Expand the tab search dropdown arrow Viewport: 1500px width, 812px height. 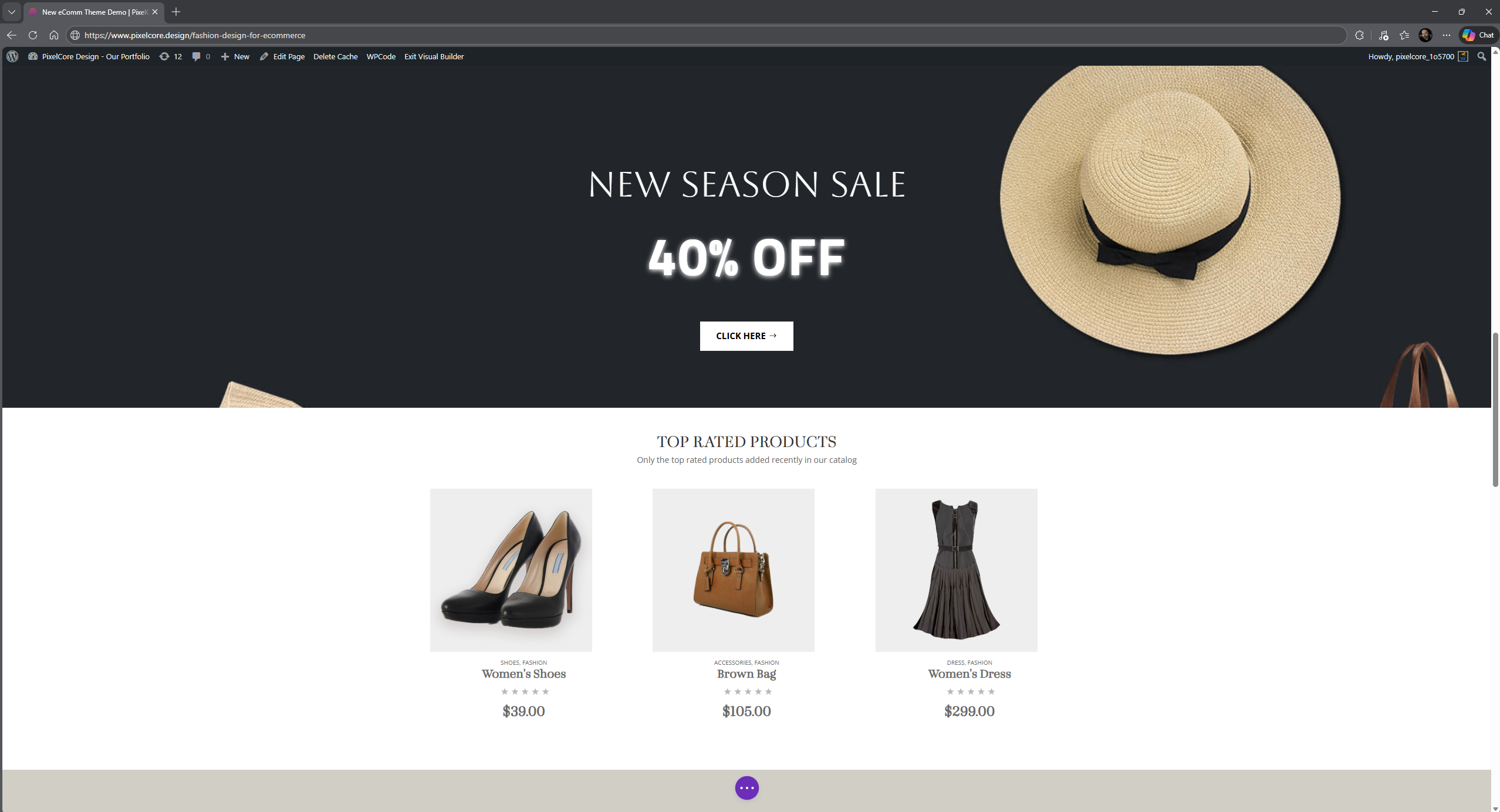point(12,12)
